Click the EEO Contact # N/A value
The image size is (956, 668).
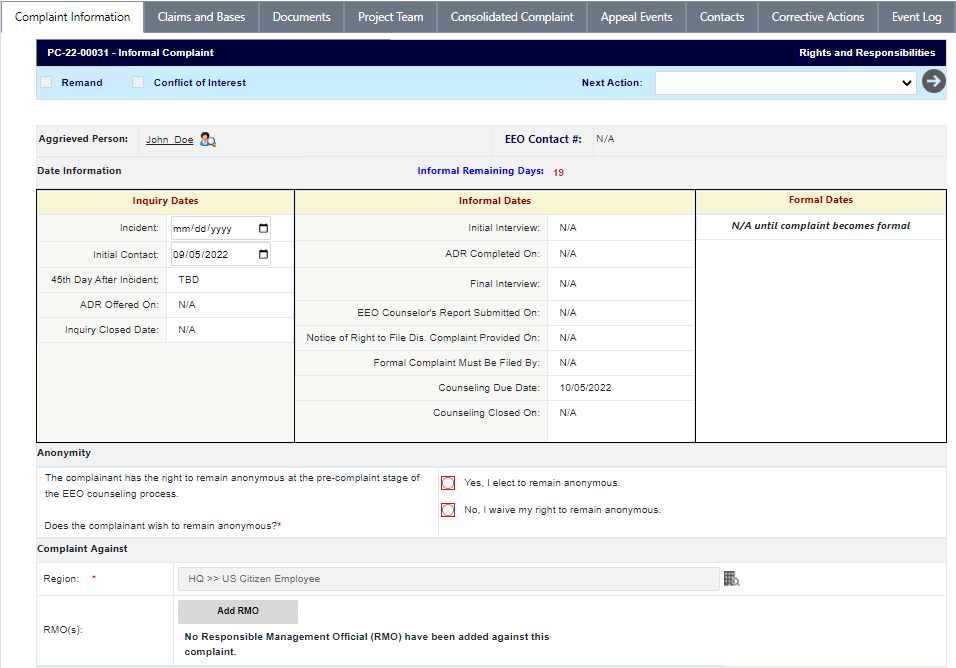coord(605,139)
